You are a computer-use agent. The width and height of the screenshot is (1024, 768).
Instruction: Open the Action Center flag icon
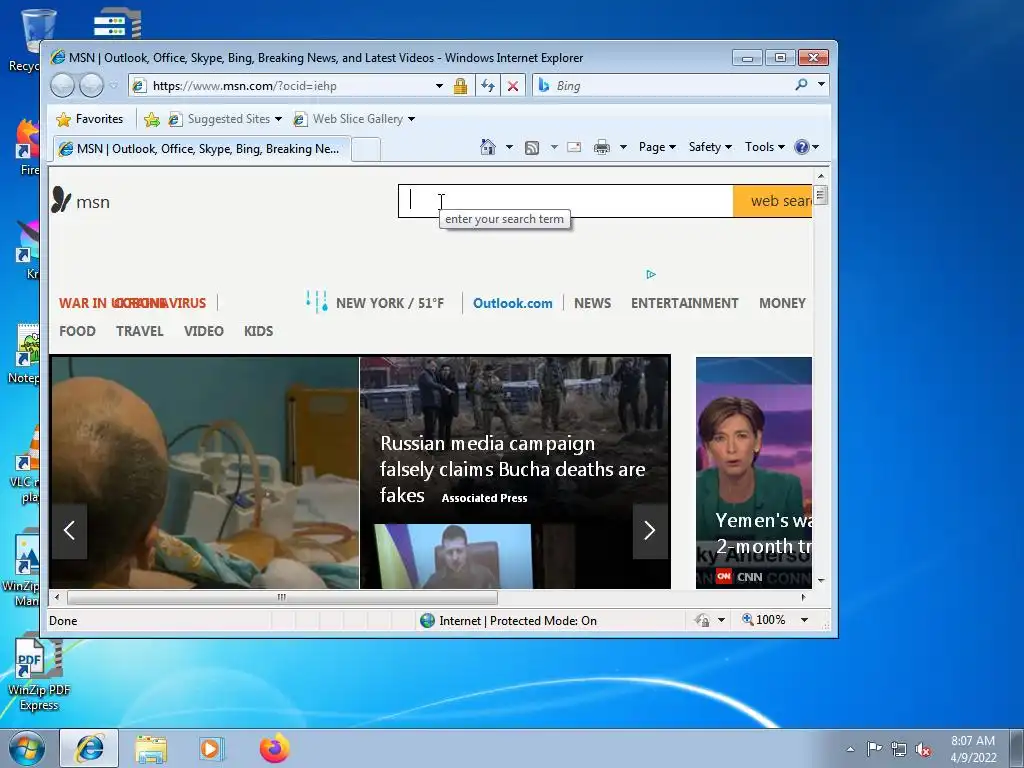point(874,749)
